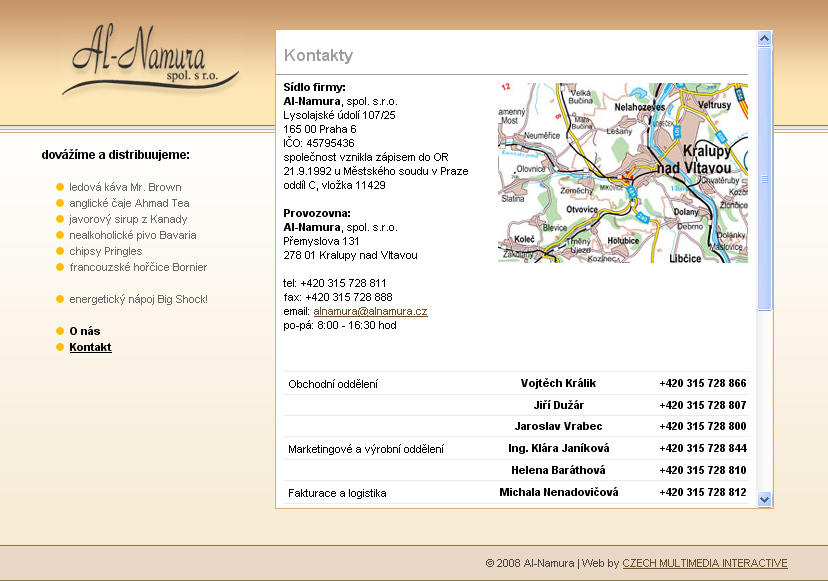Click phone number +420 315 728 800

[x=702, y=426]
